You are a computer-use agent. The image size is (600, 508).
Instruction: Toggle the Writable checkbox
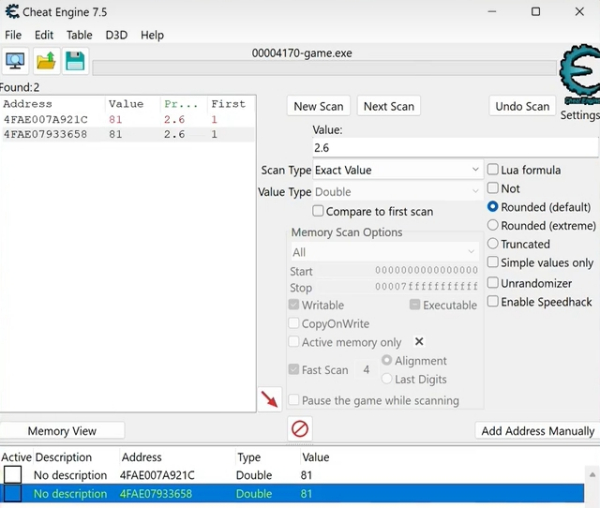[x=294, y=304]
